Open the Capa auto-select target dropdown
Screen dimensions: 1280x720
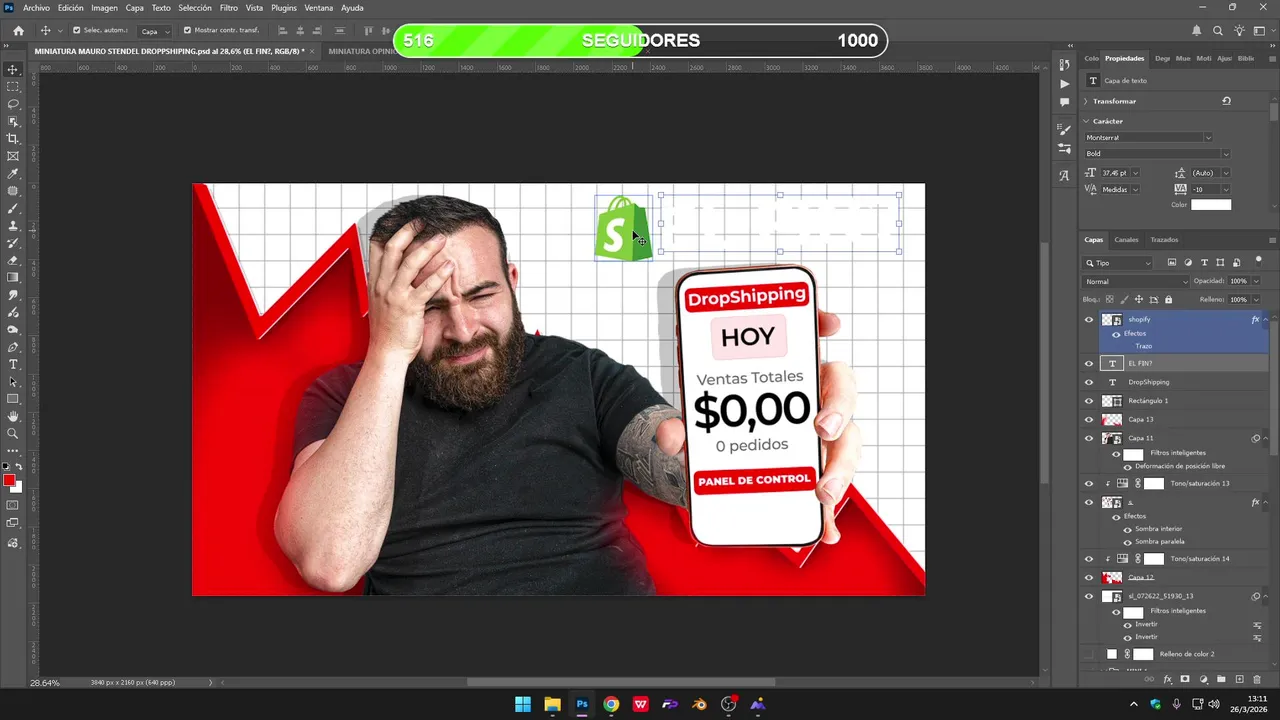154,31
